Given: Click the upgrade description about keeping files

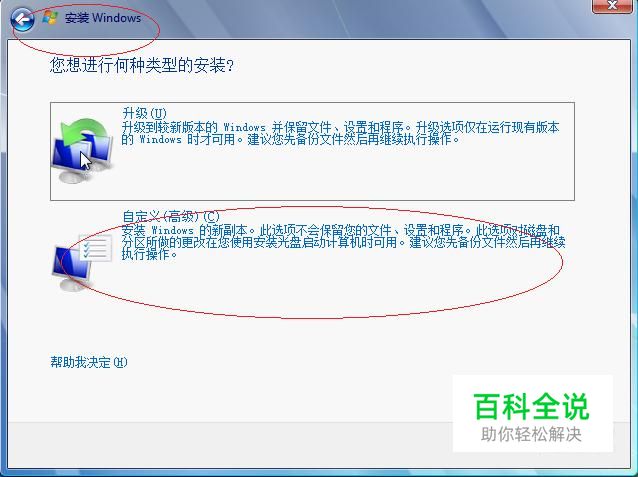Looking at the screenshot, I should (x=341, y=133).
